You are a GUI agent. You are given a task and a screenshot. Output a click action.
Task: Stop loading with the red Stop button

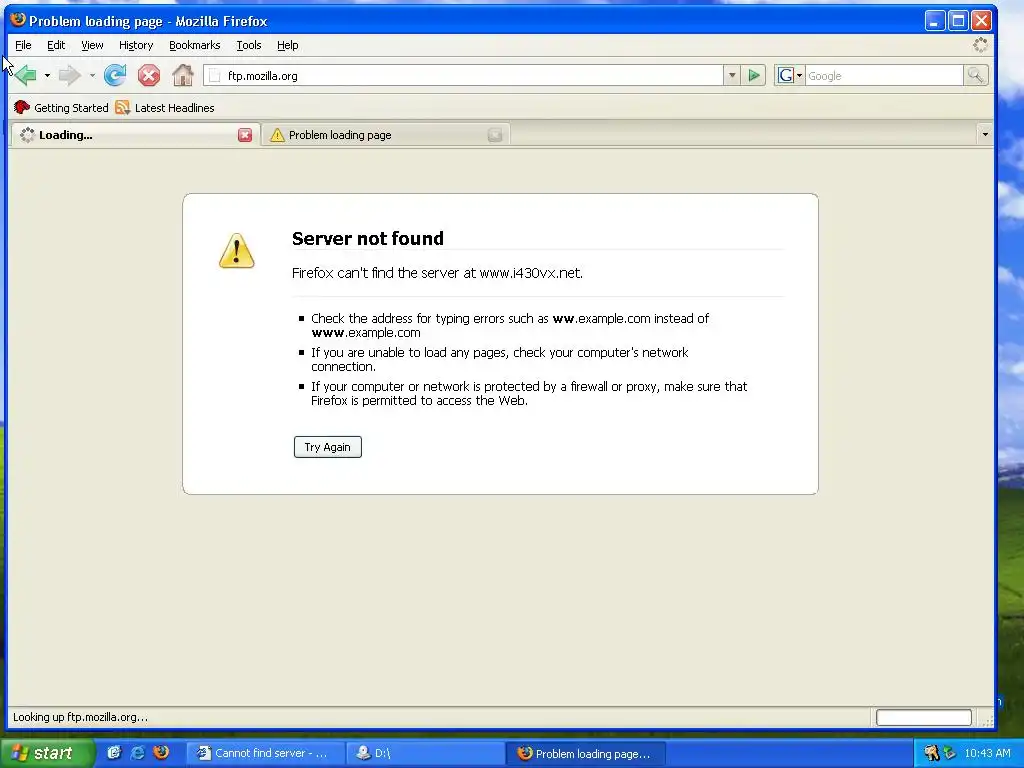pyautogui.click(x=149, y=76)
